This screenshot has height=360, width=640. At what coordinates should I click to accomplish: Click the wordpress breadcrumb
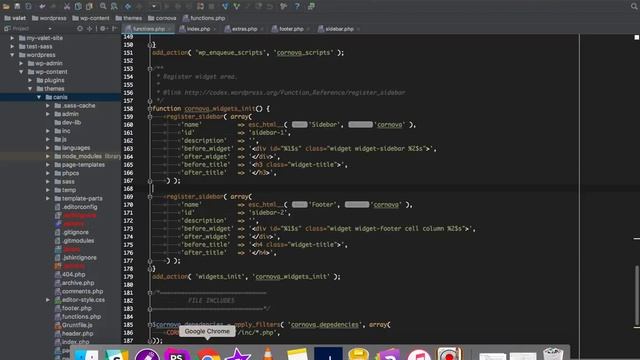49,18
